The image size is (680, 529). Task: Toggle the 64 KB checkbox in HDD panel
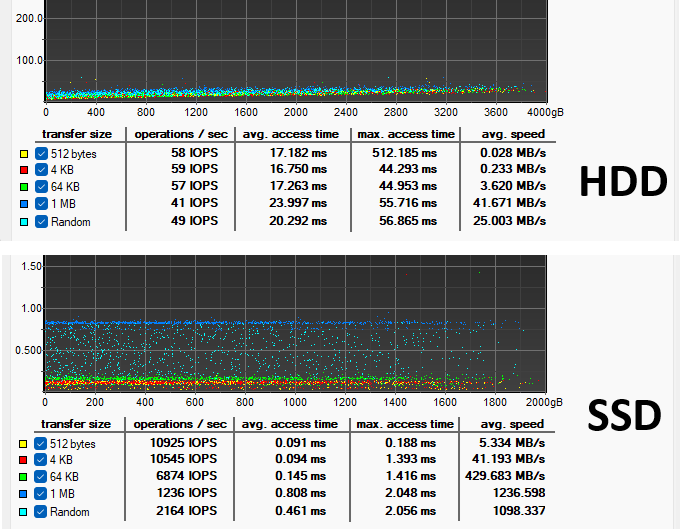pyautogui.click(x=41, y=186)
